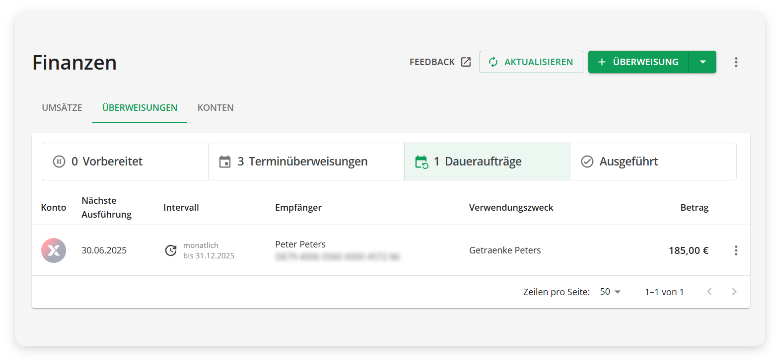Open page options three-dot menu beside Überweisung
The width and height of the screenshot is (780, 364).
coord(736,62)
